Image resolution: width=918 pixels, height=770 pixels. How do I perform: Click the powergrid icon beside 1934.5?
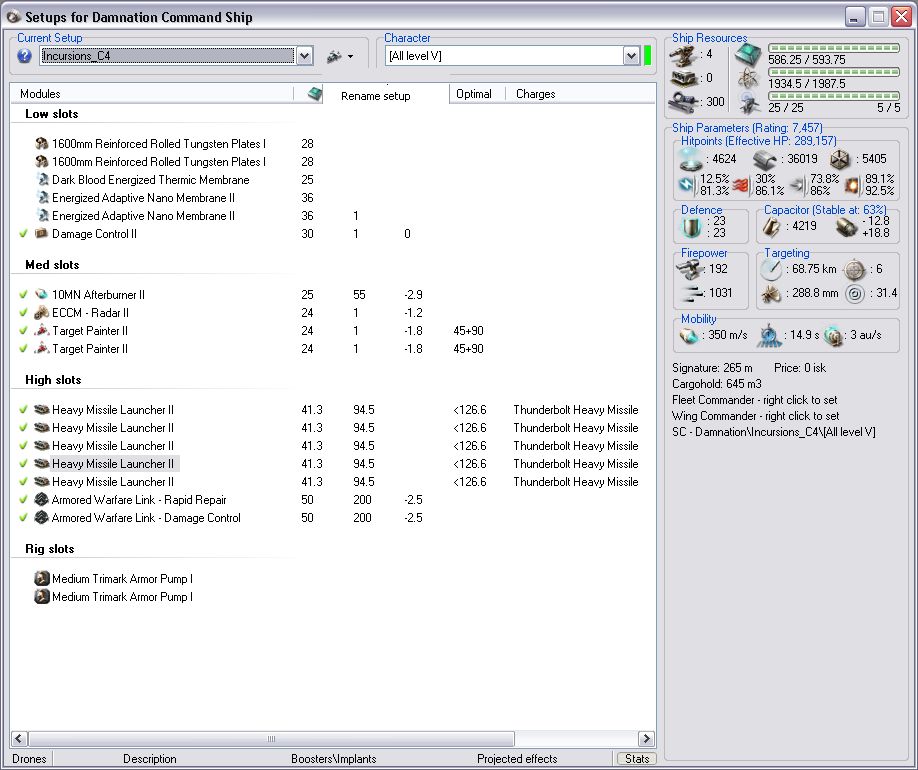748,78
